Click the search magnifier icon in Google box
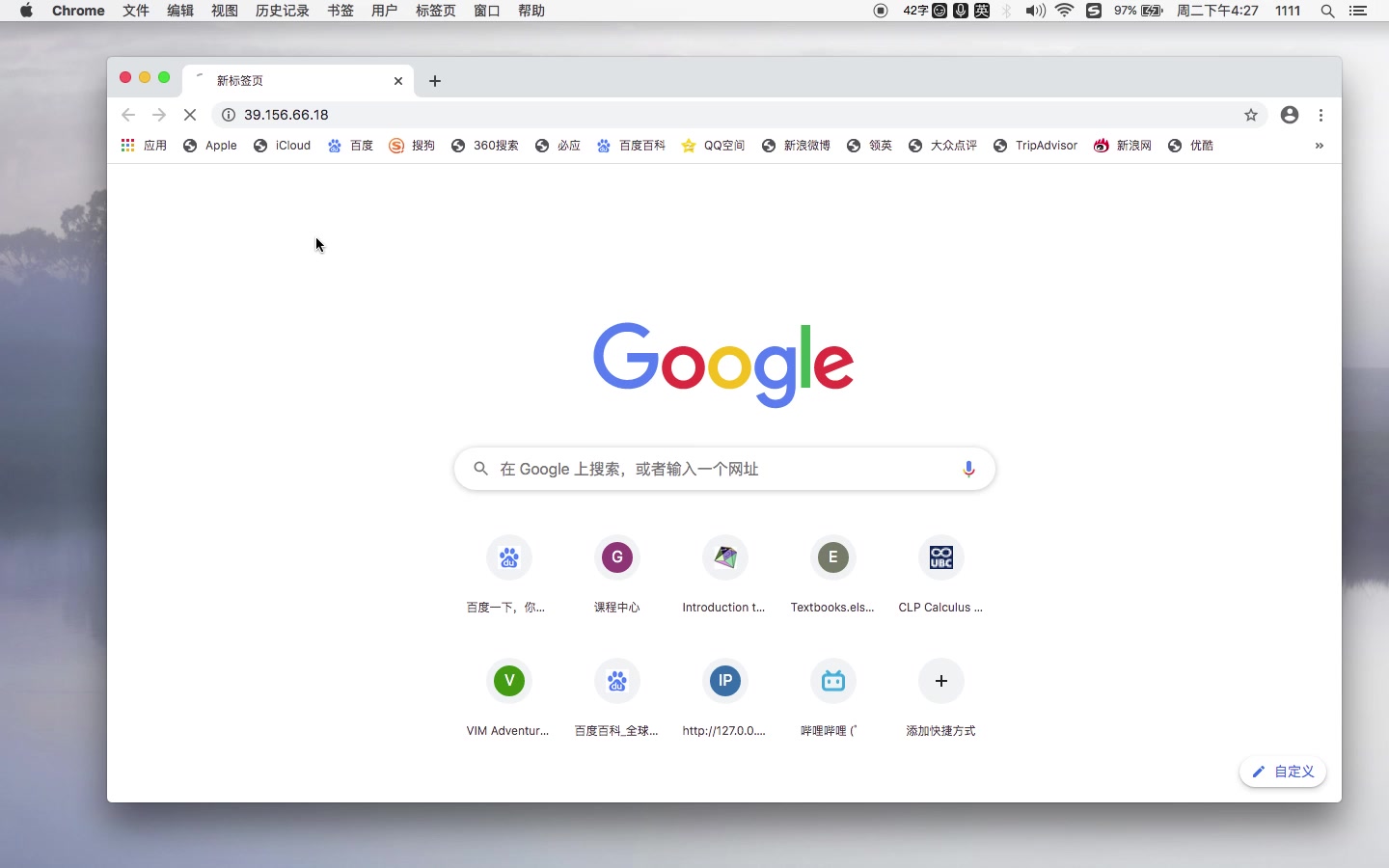 point(480,469)
